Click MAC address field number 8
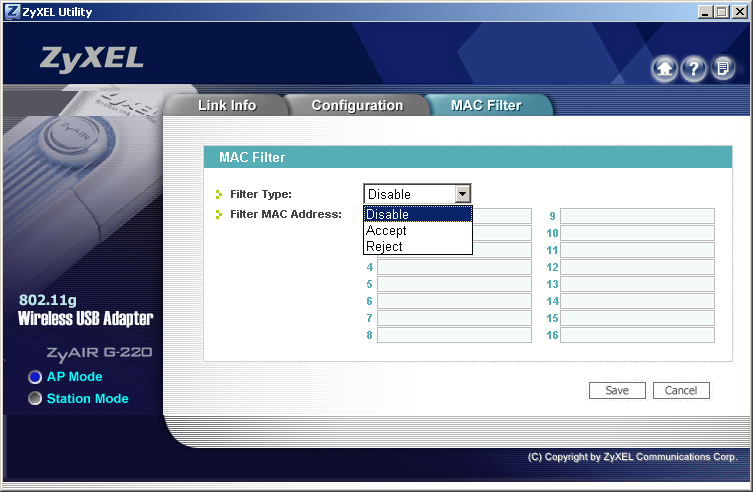Screen dimensions: 753x492 [454, 335]
